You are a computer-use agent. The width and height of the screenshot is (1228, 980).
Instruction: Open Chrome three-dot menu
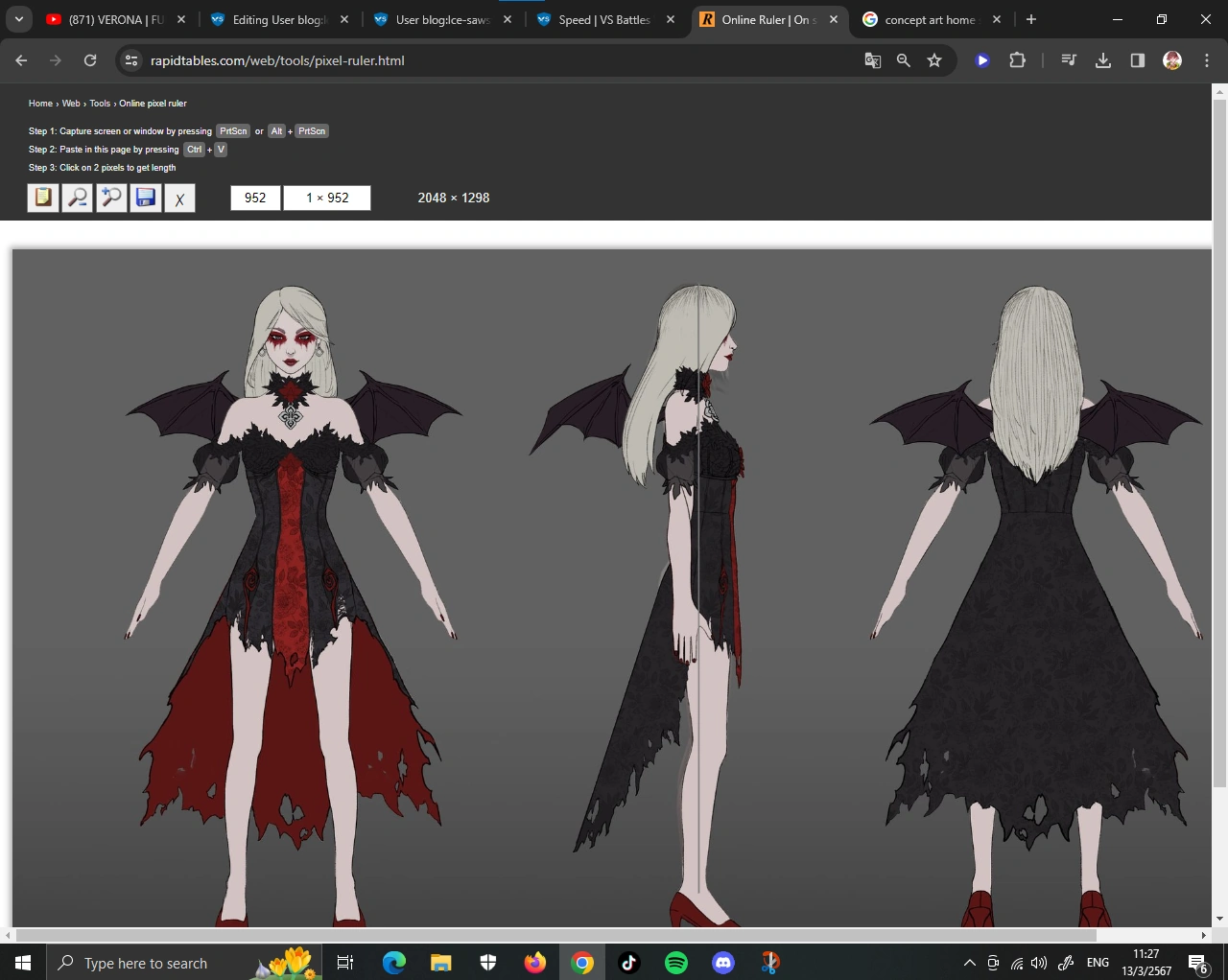[1207, 60]
